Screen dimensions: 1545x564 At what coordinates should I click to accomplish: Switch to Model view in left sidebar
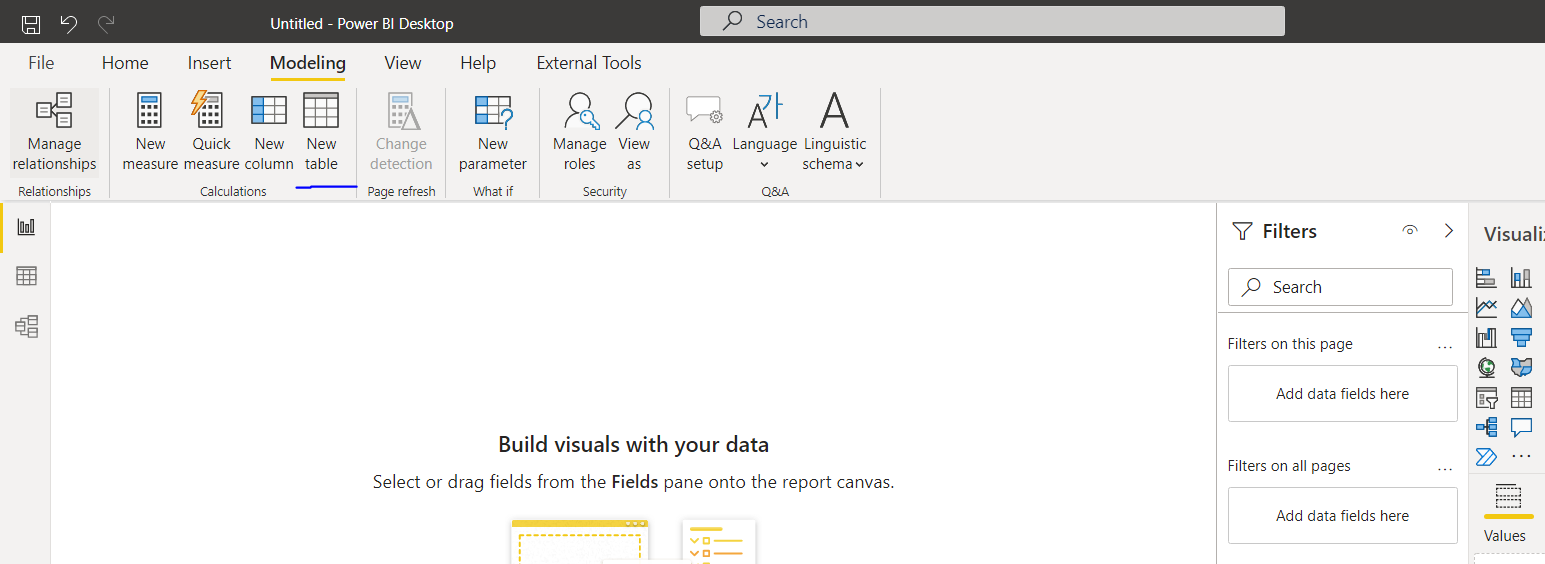click(x=26, y=326)
